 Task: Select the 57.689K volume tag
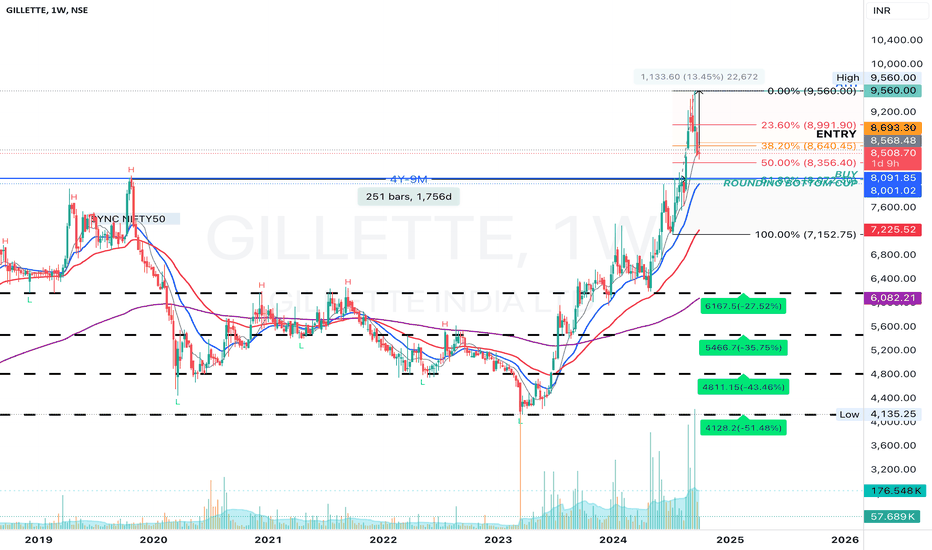click(x=893, y=516)
